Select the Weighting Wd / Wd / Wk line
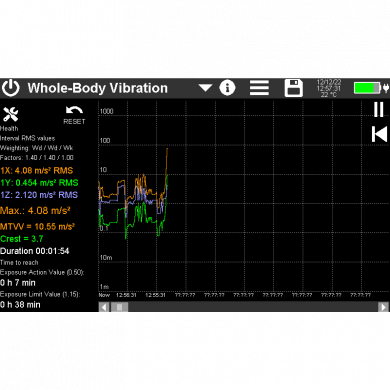The image size is (390, 390). pos(37,148)
